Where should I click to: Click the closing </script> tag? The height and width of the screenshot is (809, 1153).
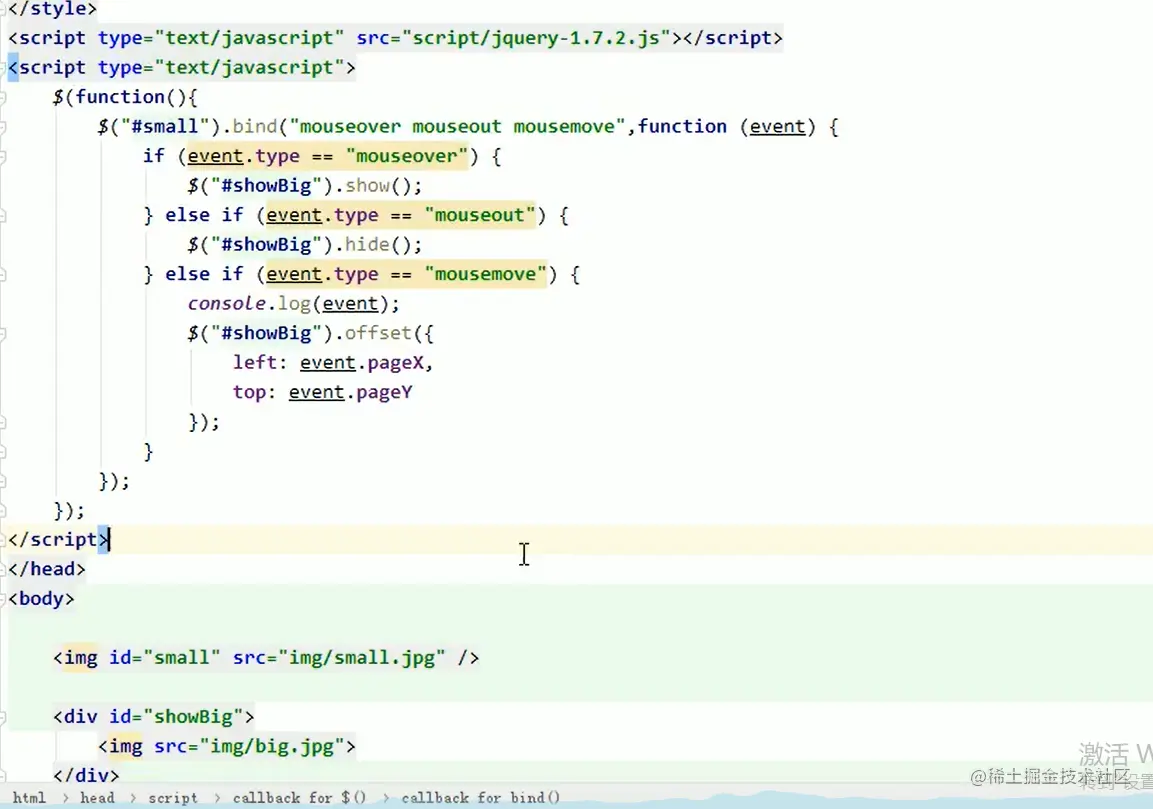coord(58,540)
